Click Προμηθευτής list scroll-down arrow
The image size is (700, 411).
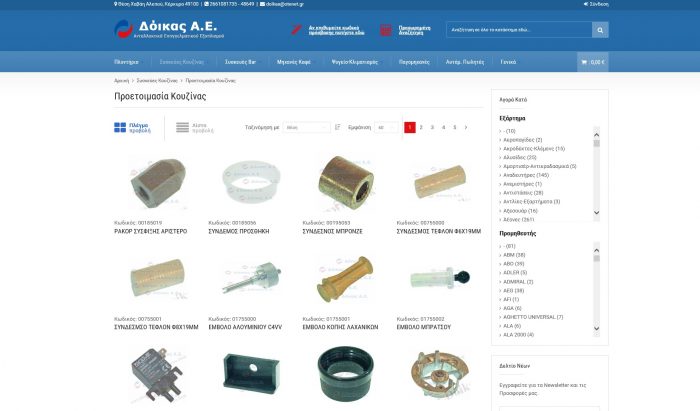coord(596,328)
